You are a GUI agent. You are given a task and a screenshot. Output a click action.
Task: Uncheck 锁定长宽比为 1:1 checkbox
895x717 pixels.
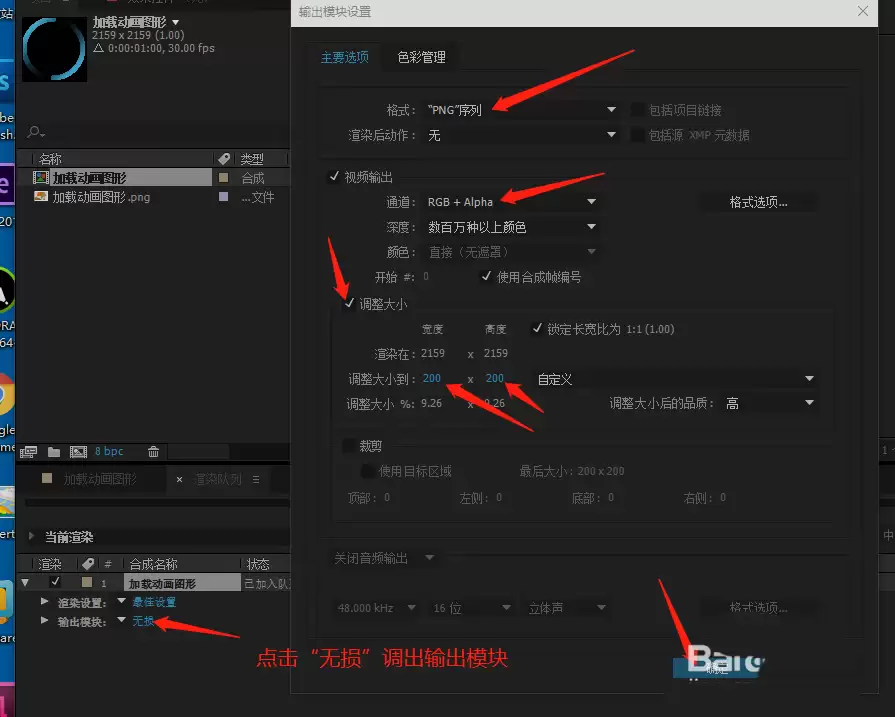pos(537,328)
